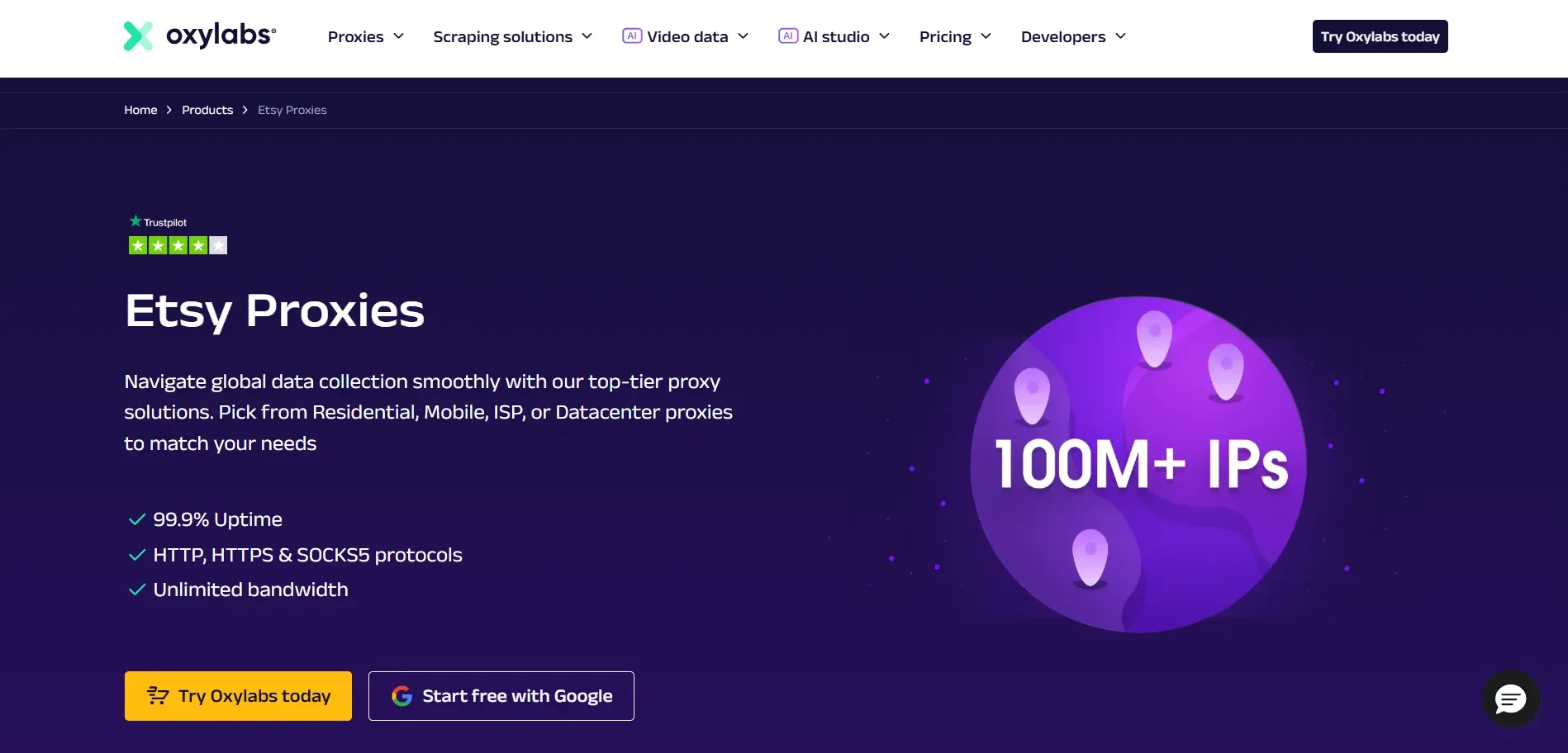Go to the Home breadcrumb
The image size is (1568, 753).
[x=140, y=110]
